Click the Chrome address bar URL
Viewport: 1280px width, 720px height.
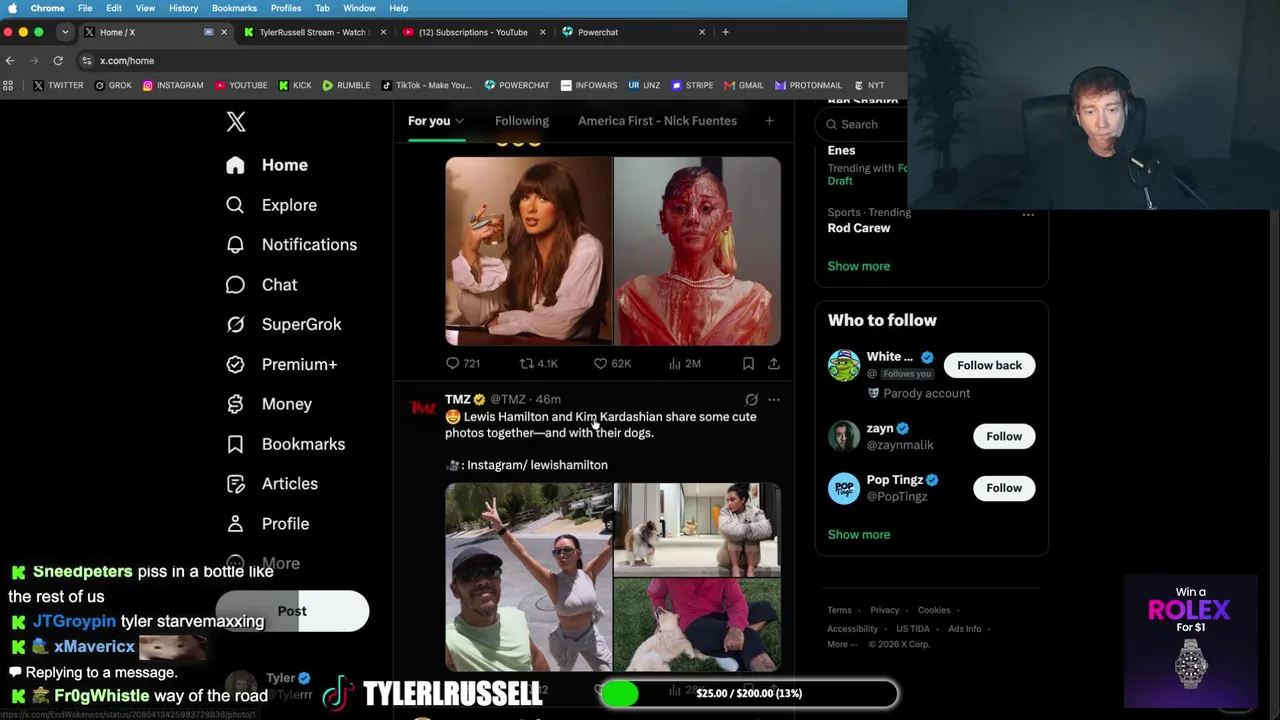(x=127, y=61)
